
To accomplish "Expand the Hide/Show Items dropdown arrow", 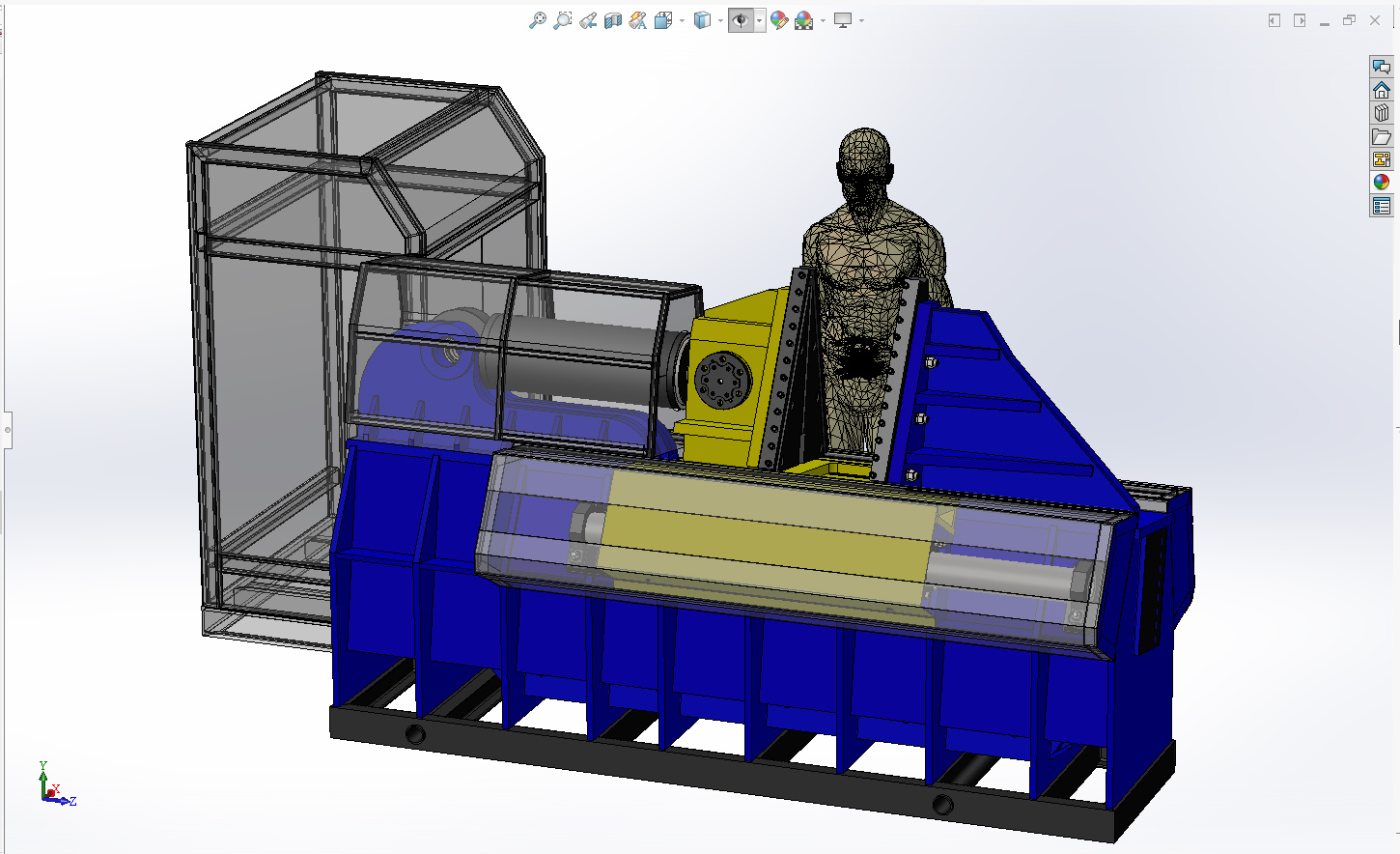I will tap(760, 20).
